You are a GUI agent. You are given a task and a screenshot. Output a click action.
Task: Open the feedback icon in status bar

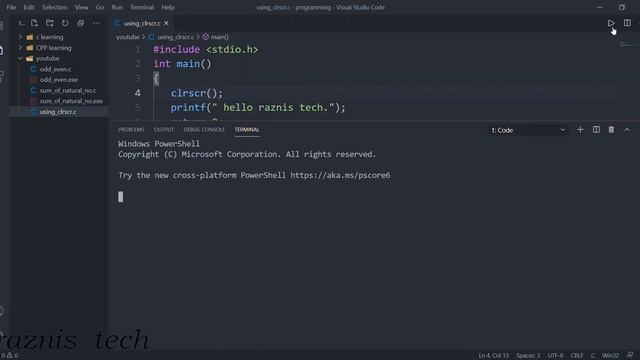tap(630, 355)
